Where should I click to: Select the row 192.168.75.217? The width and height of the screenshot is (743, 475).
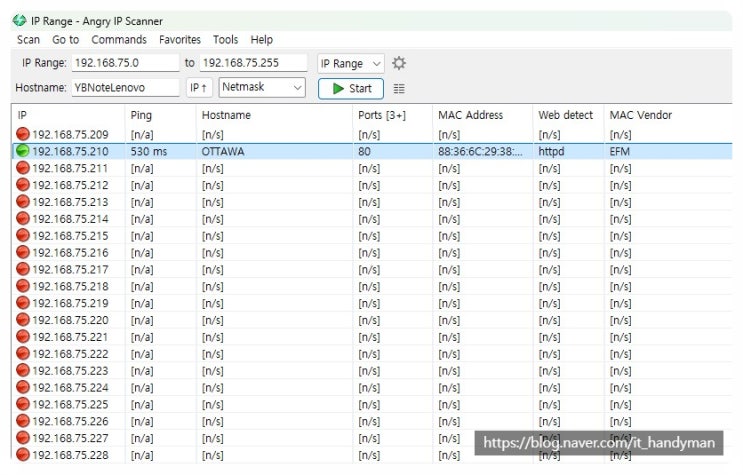pyautogui.click(x=372, y=269)
